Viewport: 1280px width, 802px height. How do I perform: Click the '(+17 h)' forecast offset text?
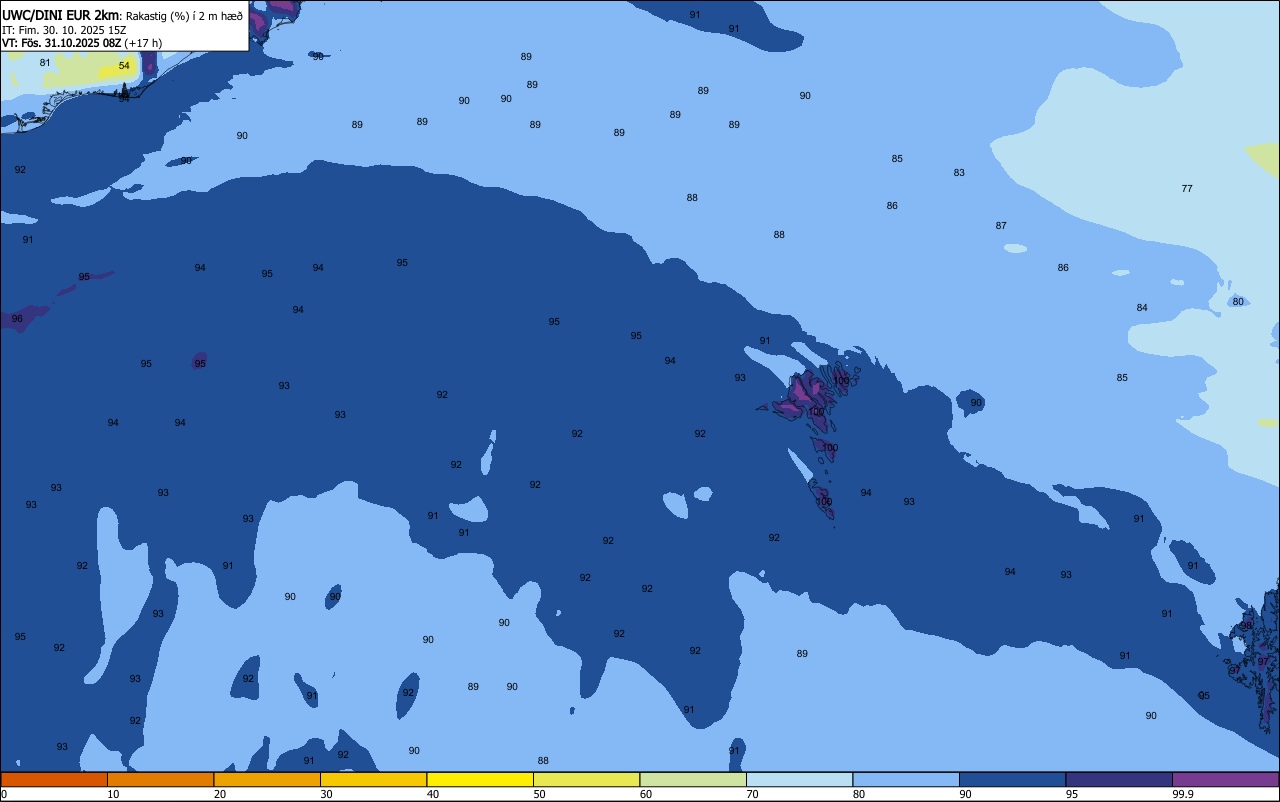coord(143,43)
